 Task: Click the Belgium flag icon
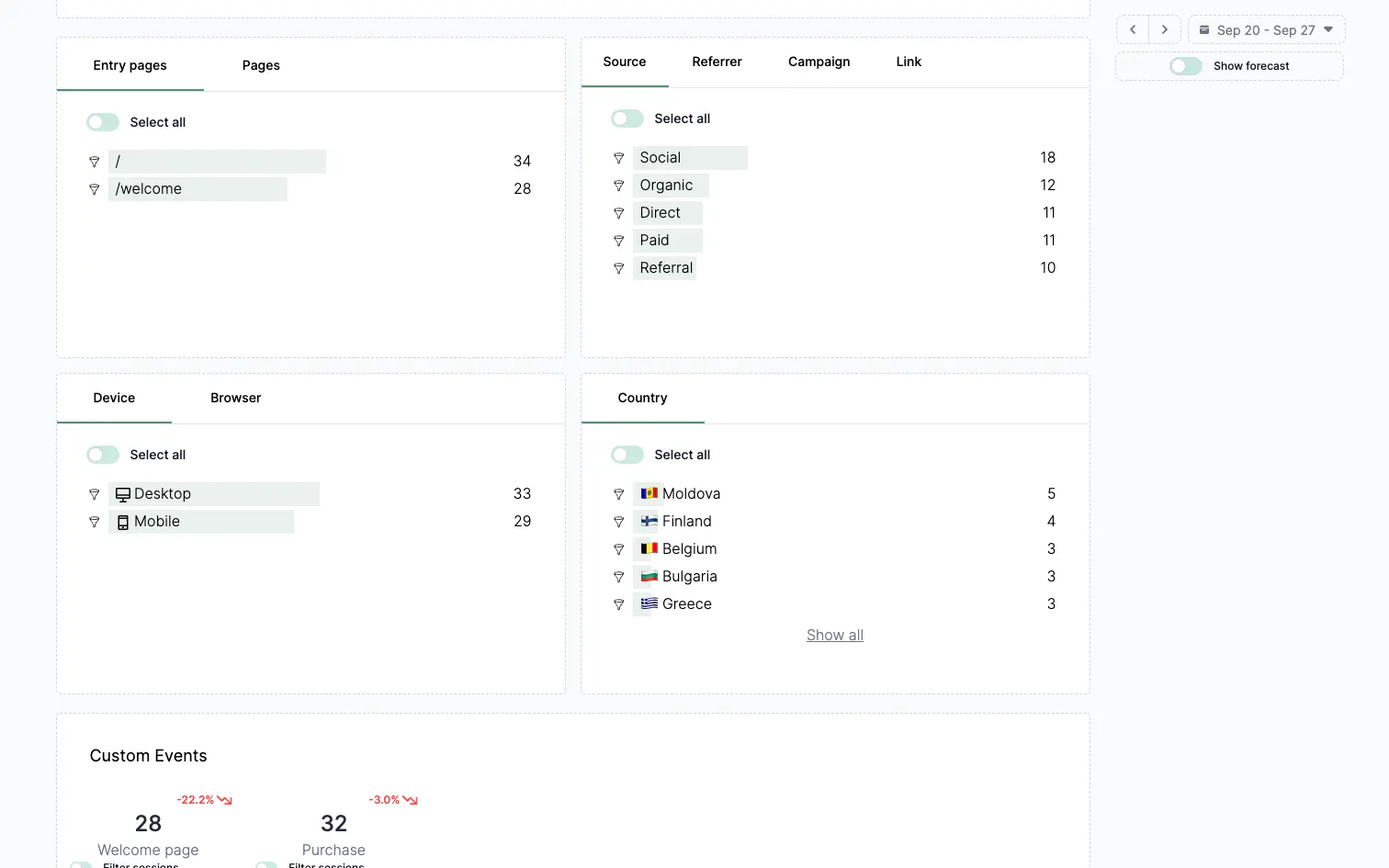[649, 548]
